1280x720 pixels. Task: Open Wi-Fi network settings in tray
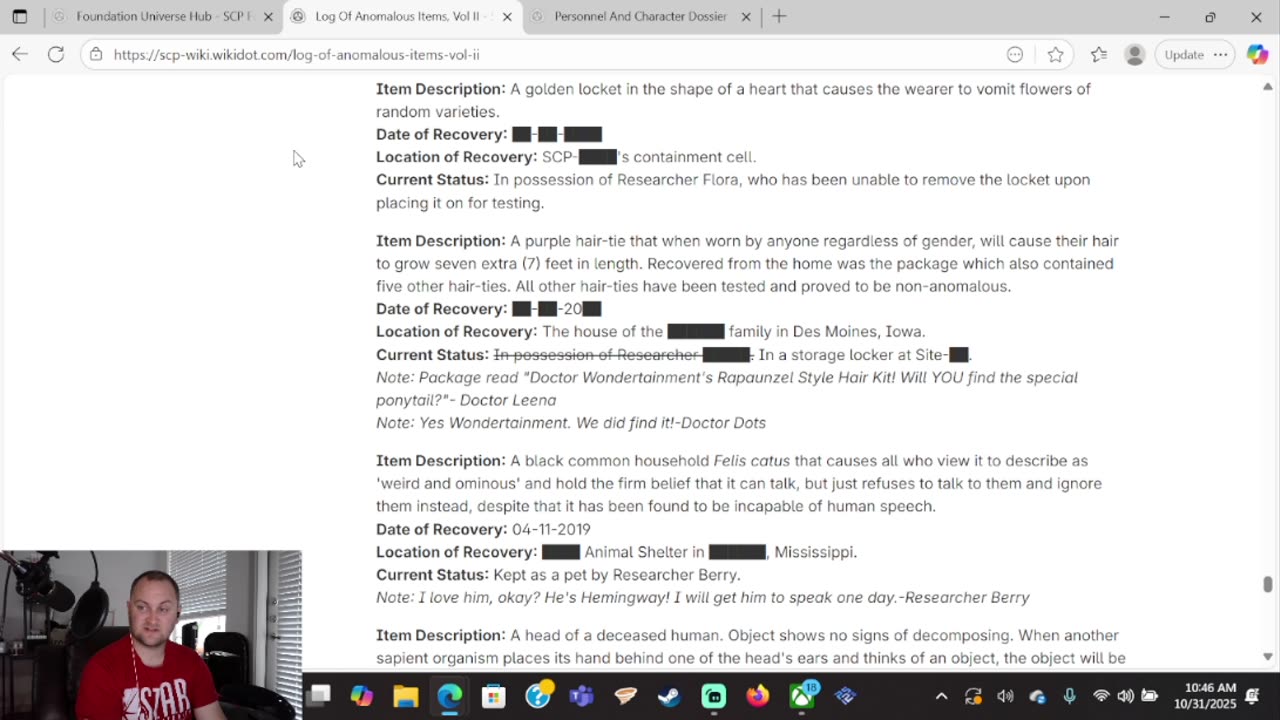(x=1101, y=696)
